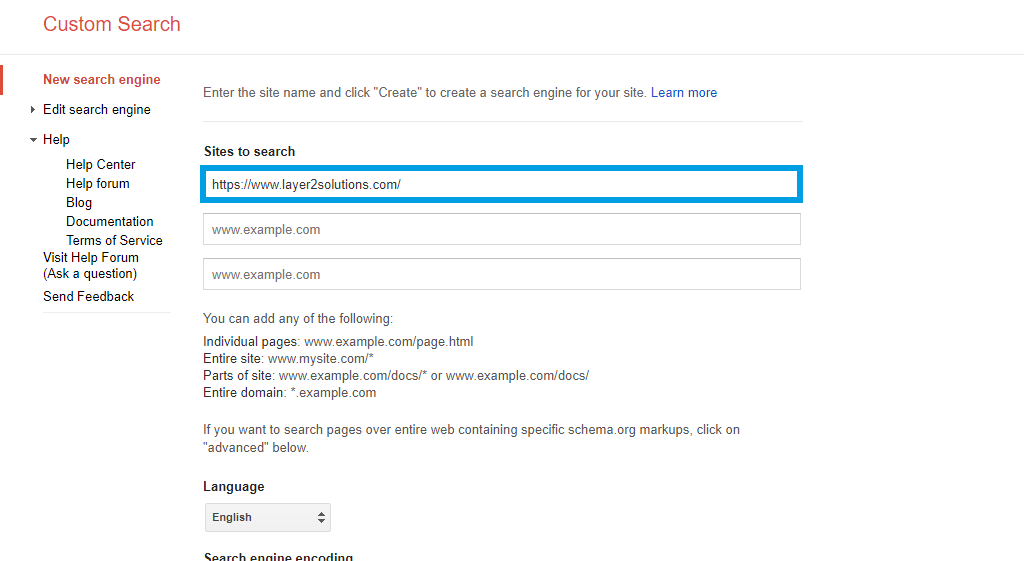This screenshot has width=1024, height=561.
Task: View the Documentation page
Action: click(109, 222)
